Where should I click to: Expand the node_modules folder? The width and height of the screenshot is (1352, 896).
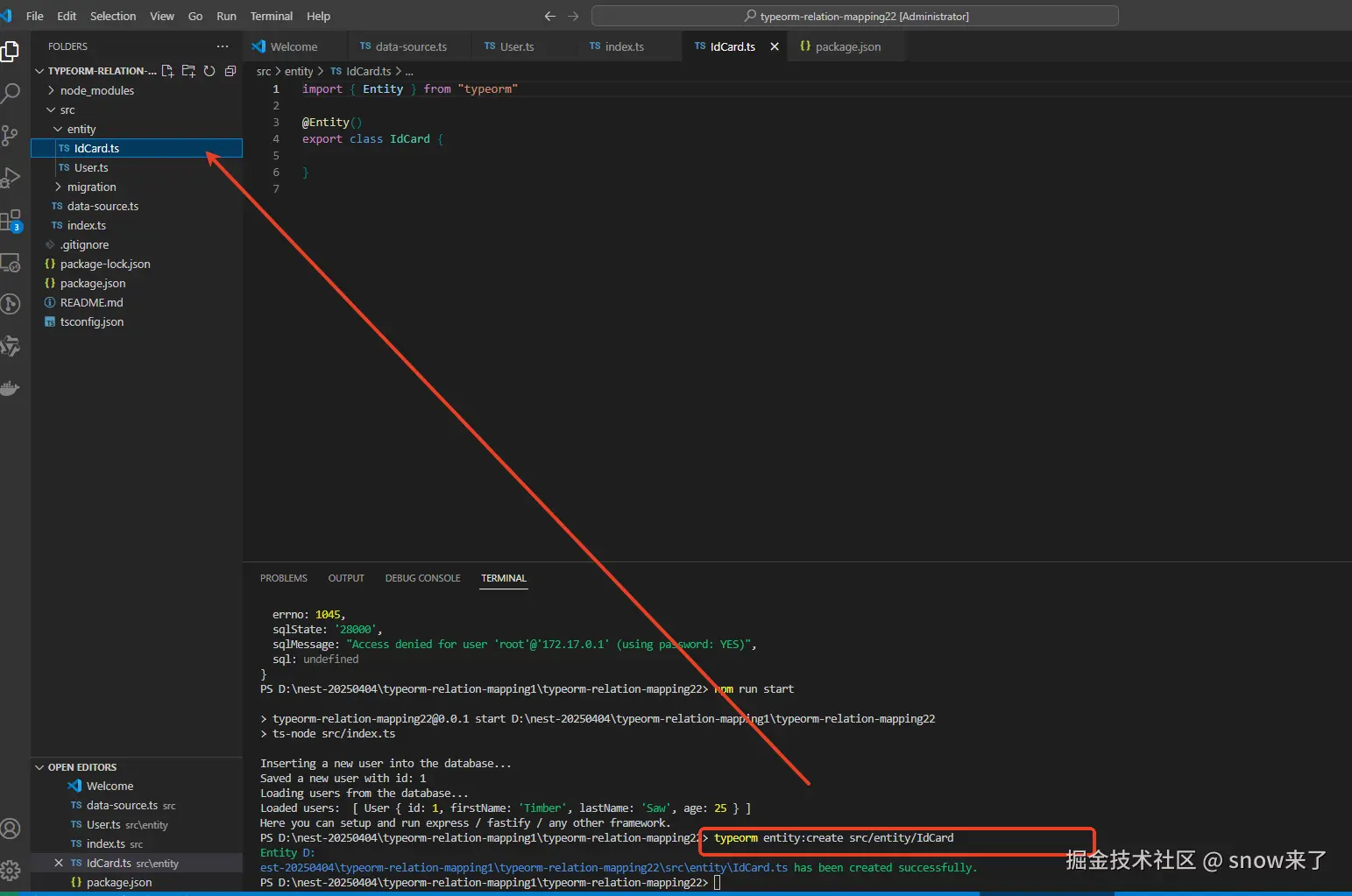[x=52, y=90]
